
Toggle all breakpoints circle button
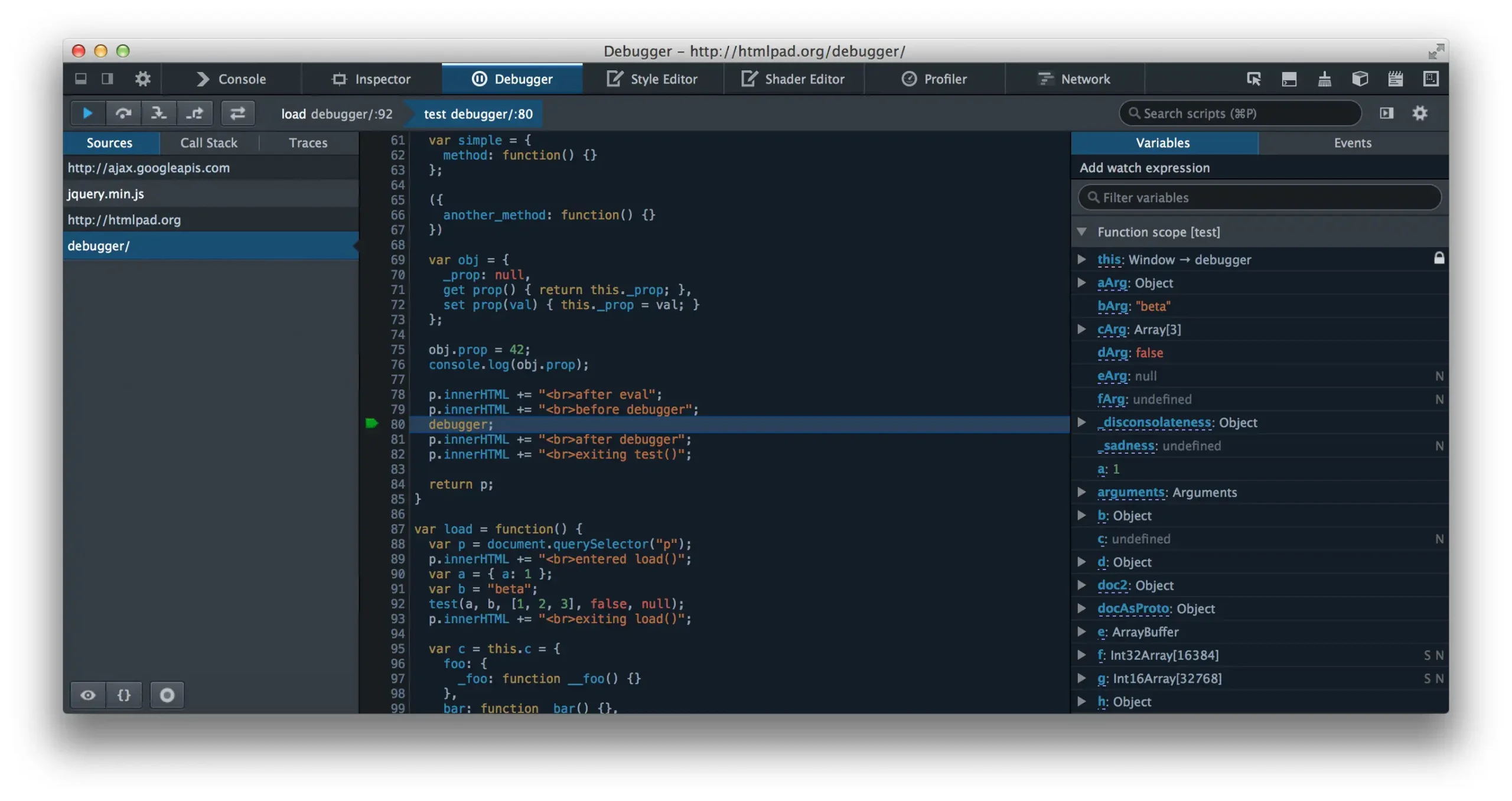pyautogui.click(x=167, y=695)
